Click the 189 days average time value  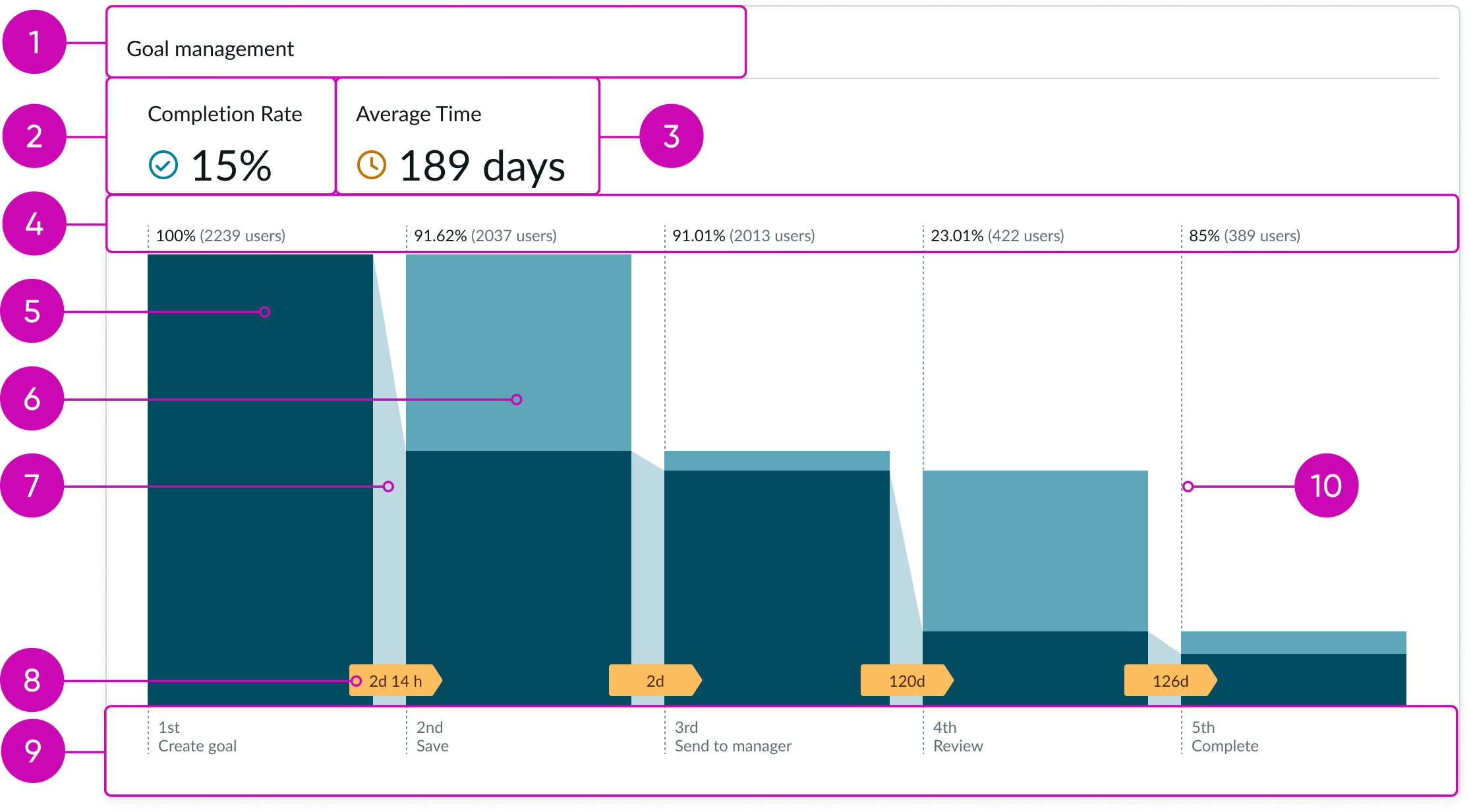click(x=482, y=165)
